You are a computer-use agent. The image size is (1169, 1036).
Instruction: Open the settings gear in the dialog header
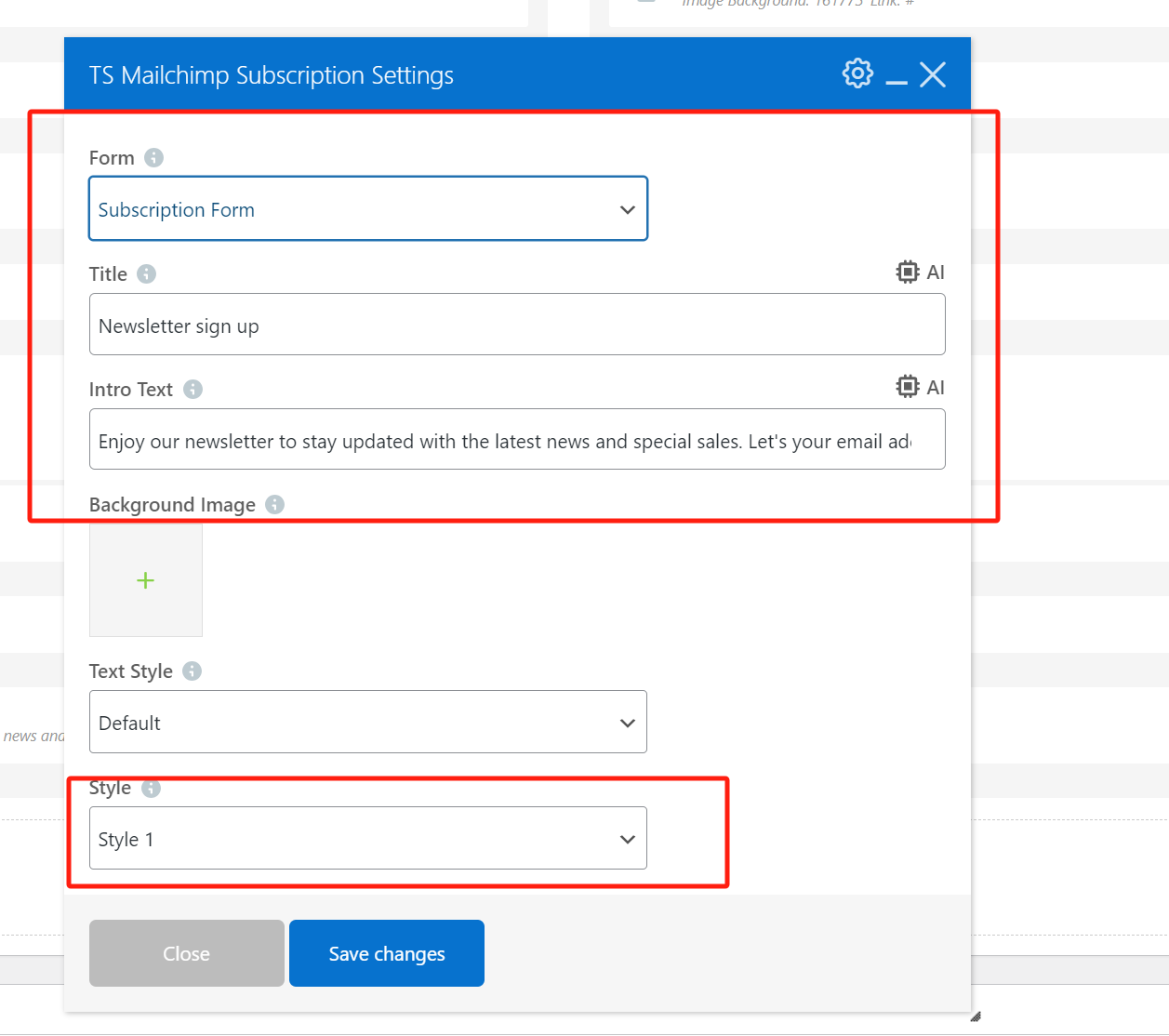pos(857,73)
